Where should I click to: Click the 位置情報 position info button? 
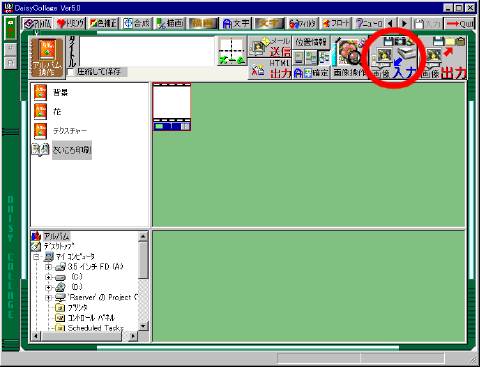(x=311, y=42)
